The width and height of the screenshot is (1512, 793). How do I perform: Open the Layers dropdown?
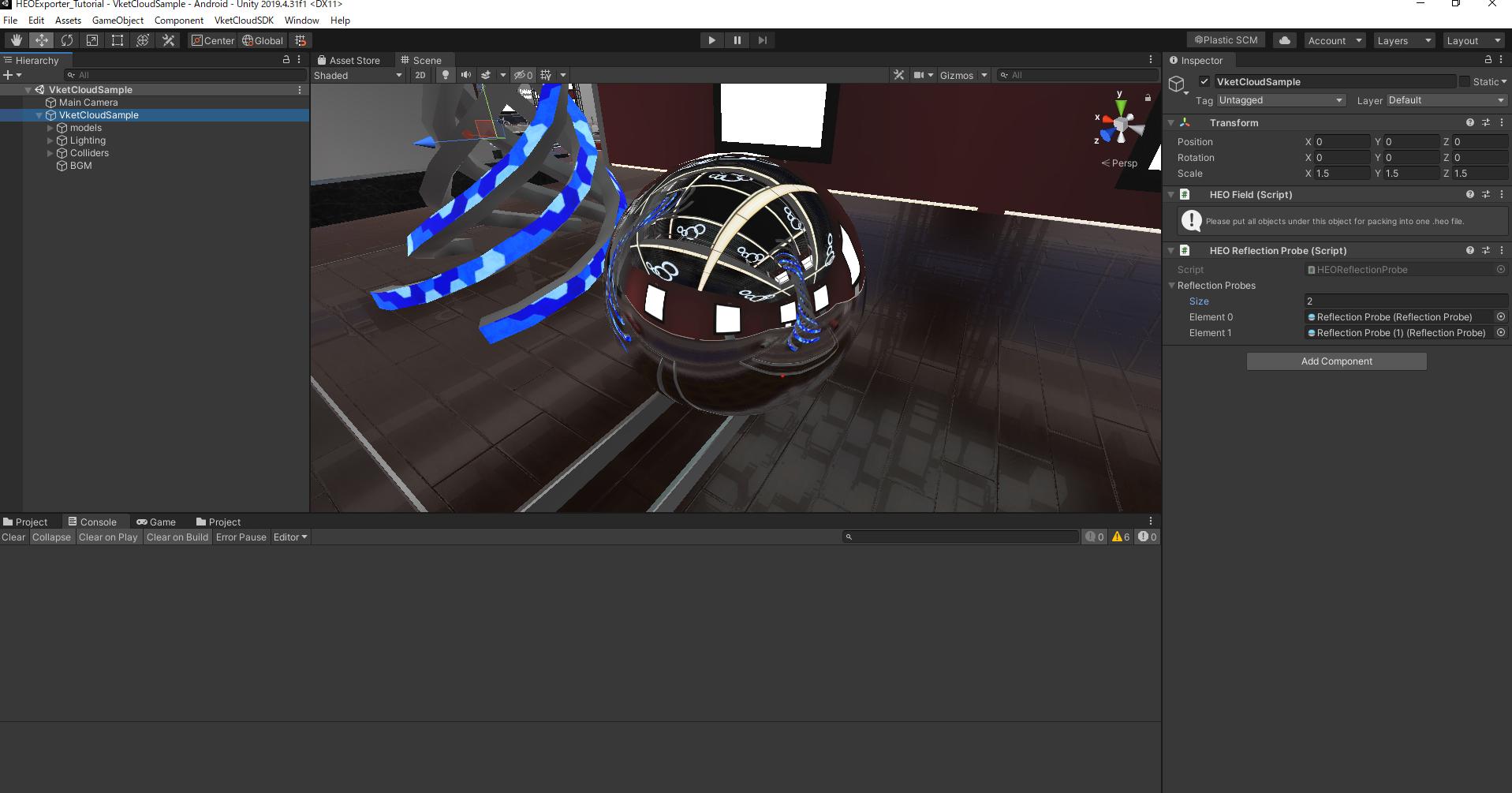(1402, 39)
